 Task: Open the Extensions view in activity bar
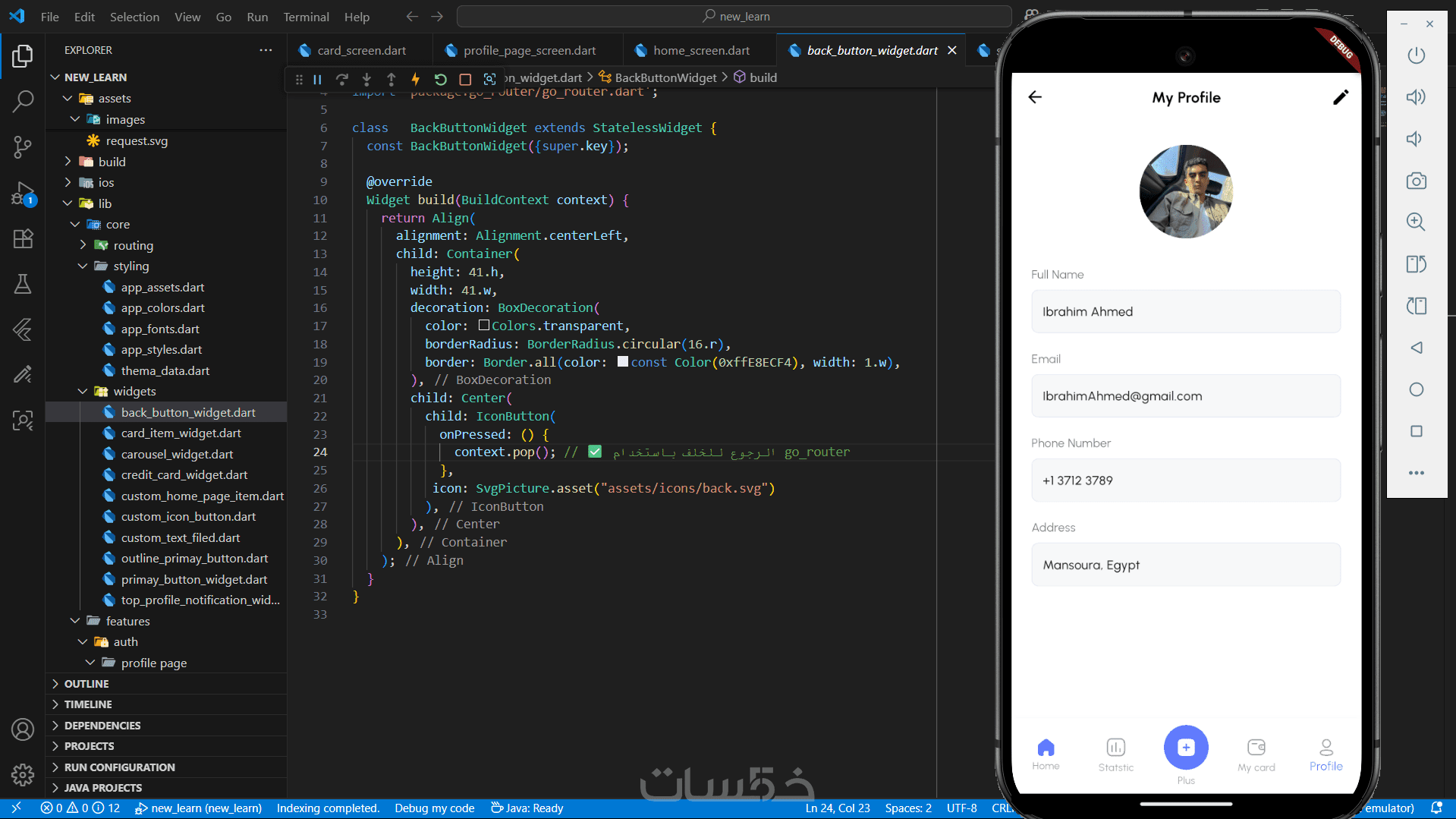click(23, 239)
